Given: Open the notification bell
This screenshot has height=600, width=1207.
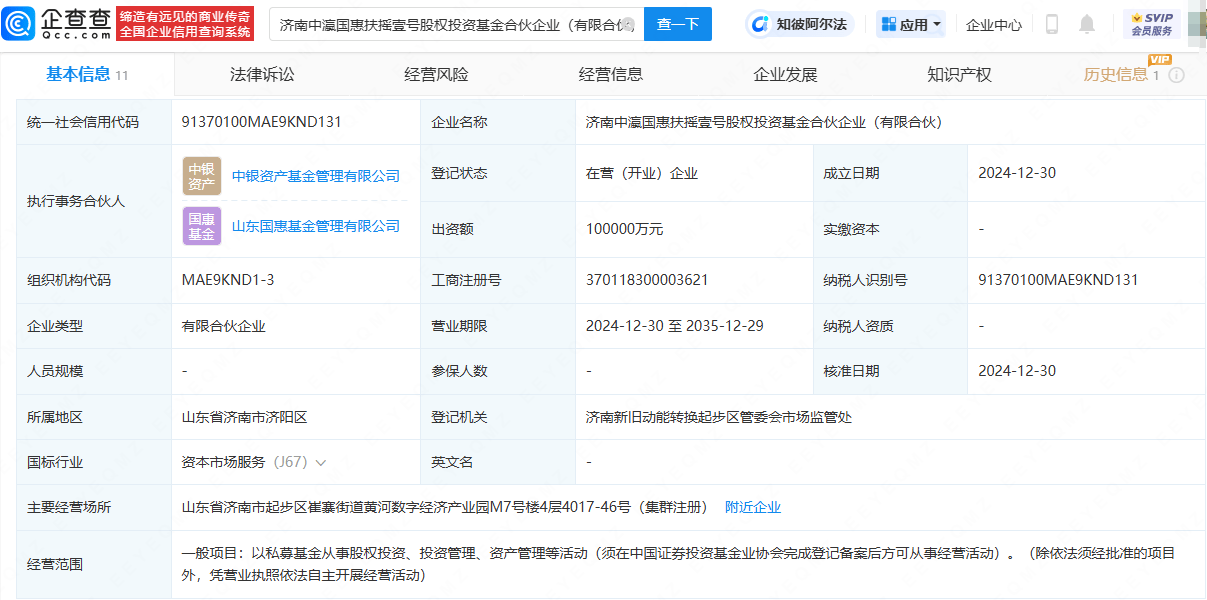Looking at the screenshot, I should pyautogui.click(x=1087, y=24).
